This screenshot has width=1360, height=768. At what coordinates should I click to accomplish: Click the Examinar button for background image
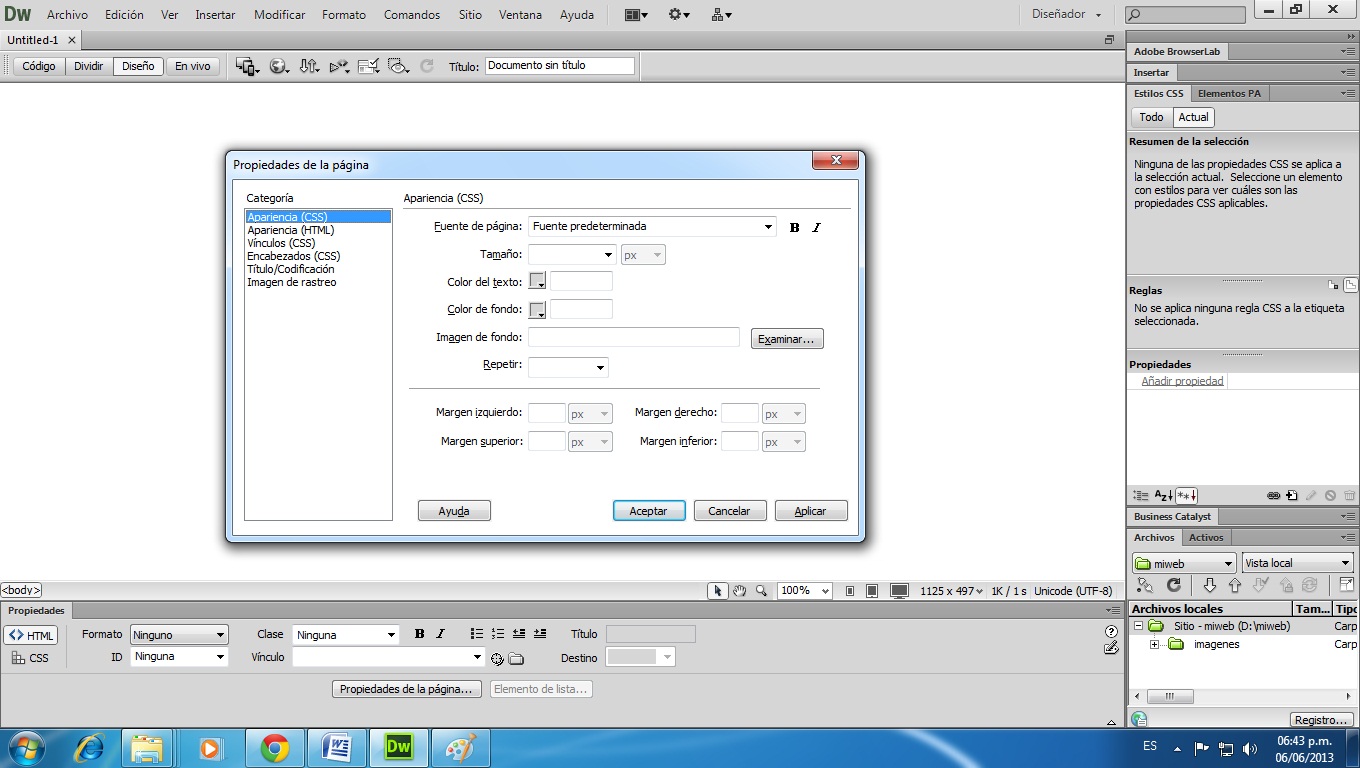pyautogui.click(x=786, y=338)
